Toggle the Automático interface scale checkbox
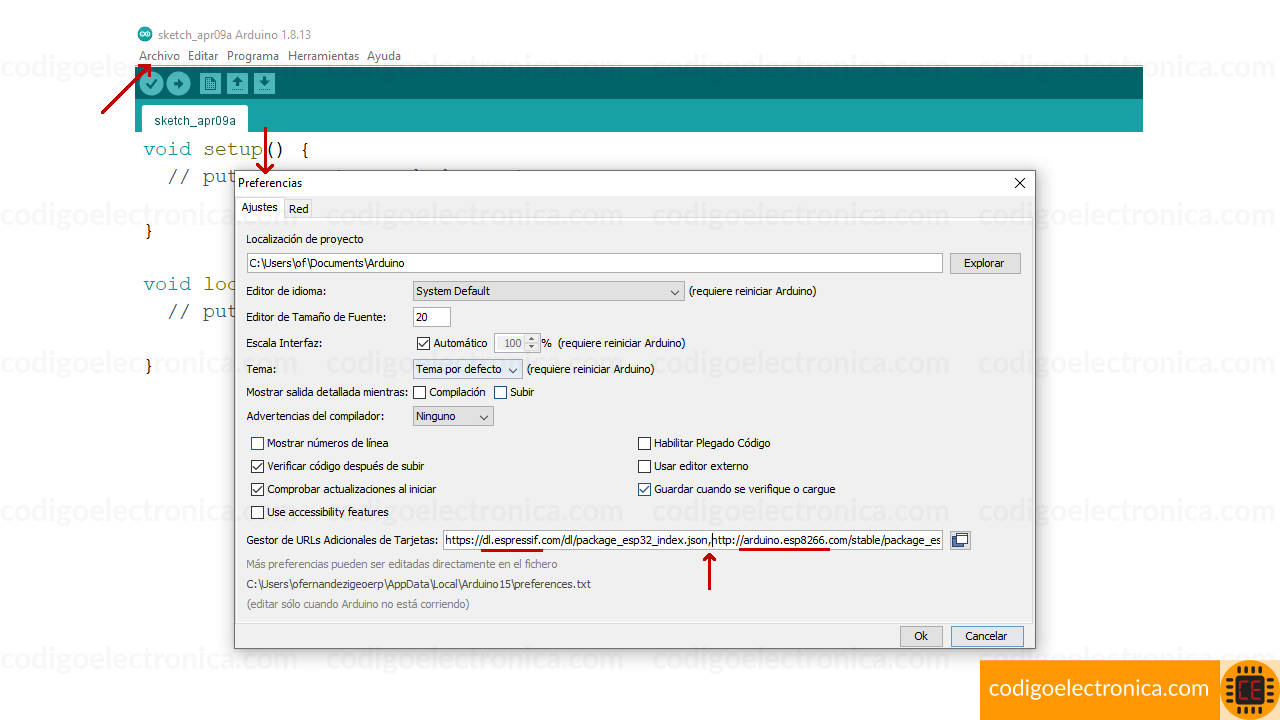Image resolution: width=1280 pixels, height=720 pixels. pyautogui.click(x=423, y=343)
